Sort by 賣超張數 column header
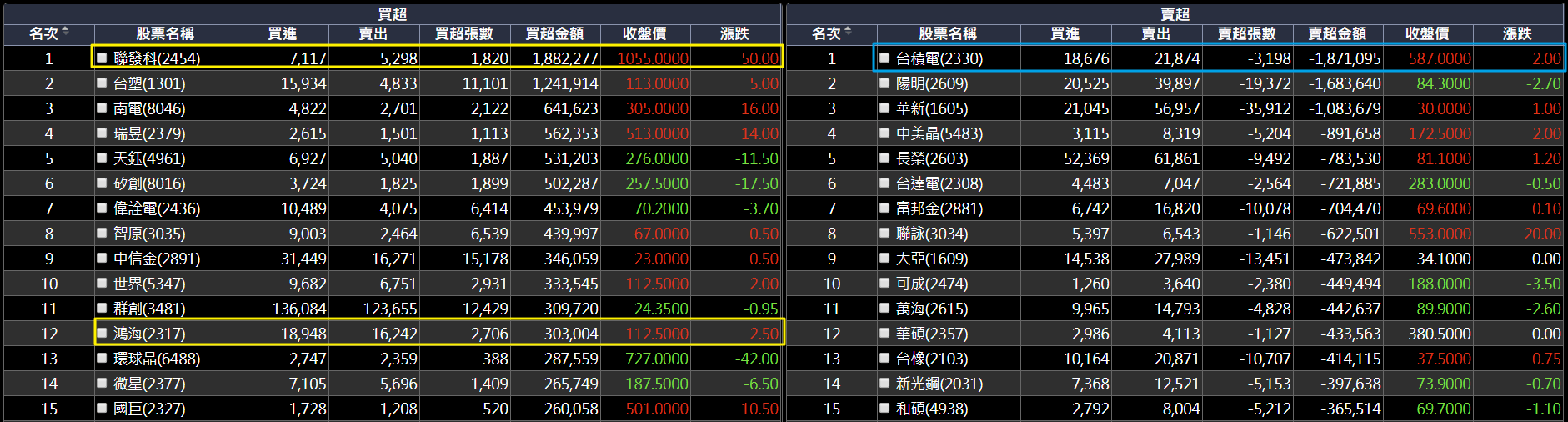The image size is (1568, 422). tap(1247, 33)
